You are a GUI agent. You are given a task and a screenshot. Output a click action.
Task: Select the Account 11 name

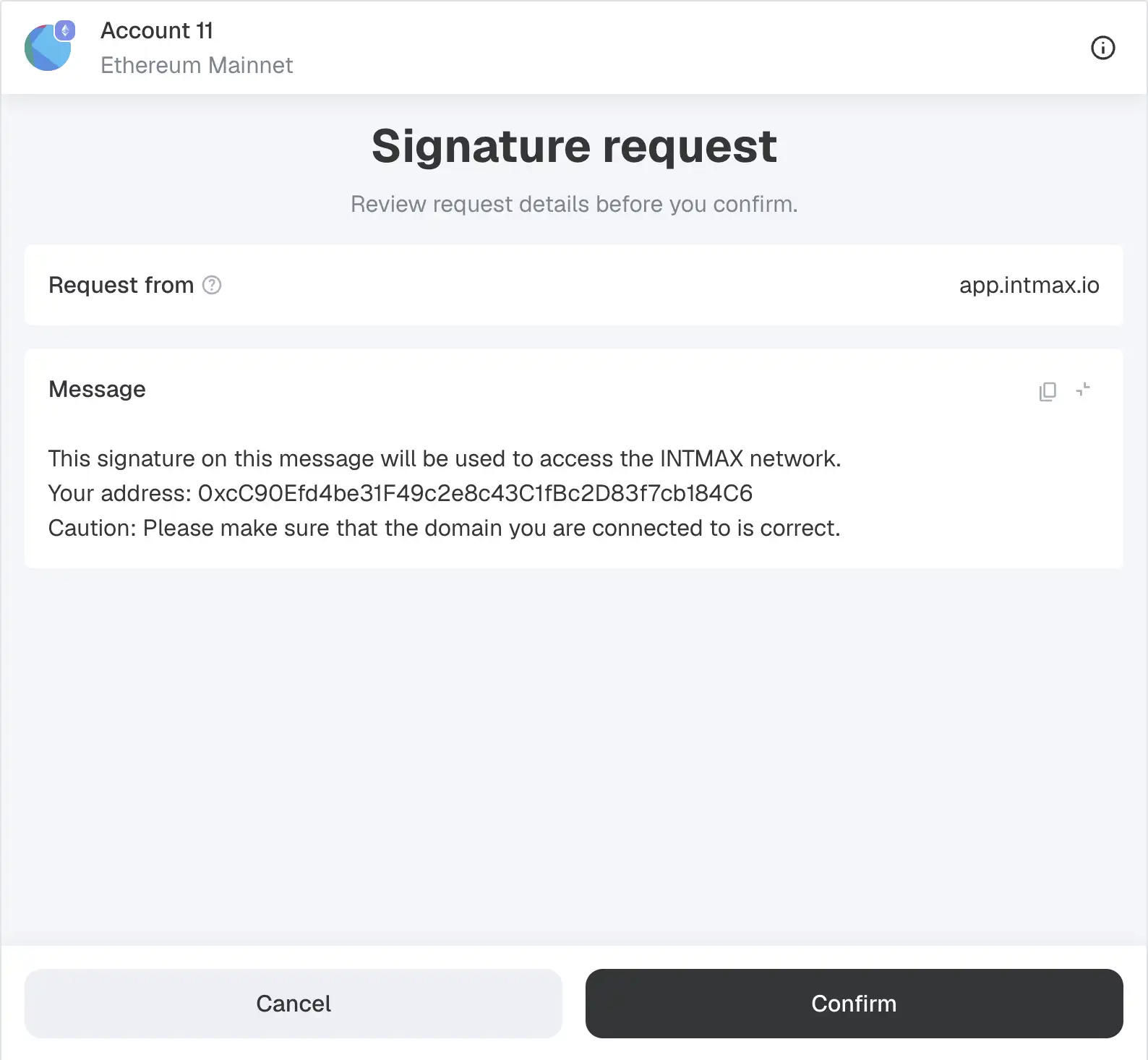click(x=157, y=31)
